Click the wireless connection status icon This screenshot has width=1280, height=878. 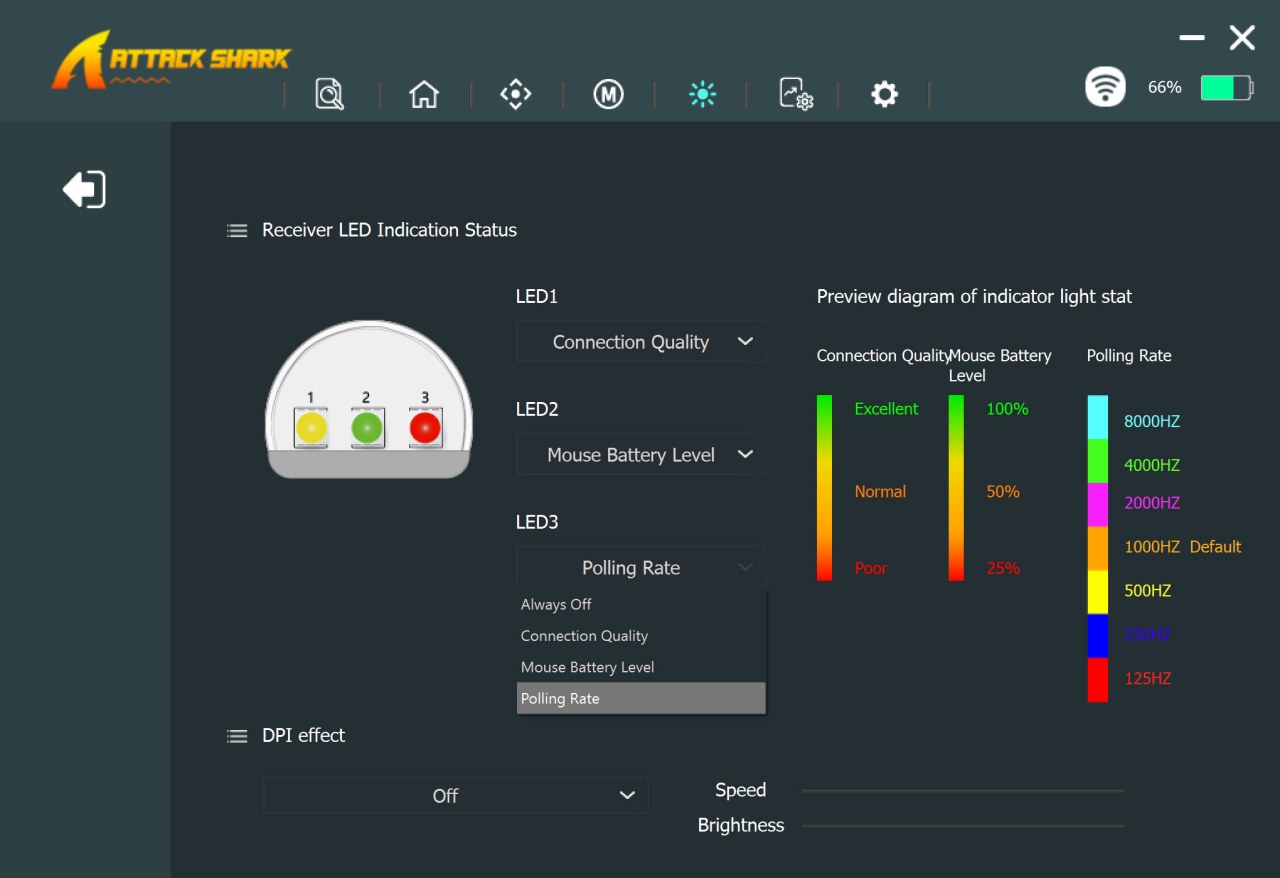coord(1105,87)
